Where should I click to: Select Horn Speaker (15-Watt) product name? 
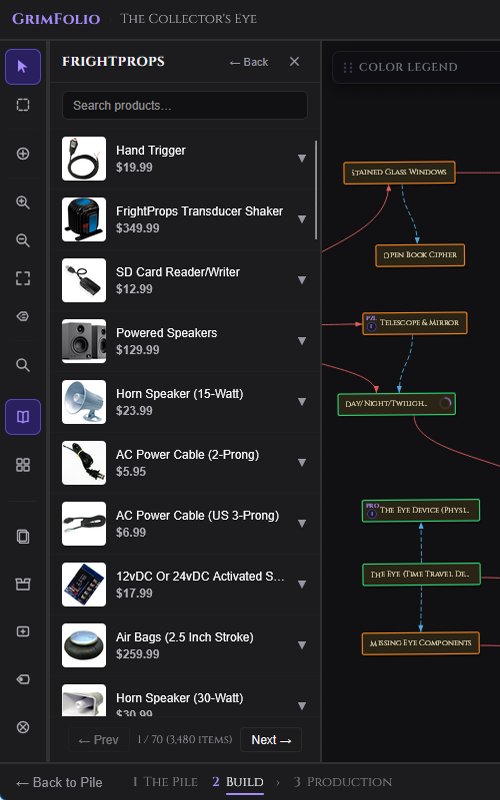[x=180, y=394]
